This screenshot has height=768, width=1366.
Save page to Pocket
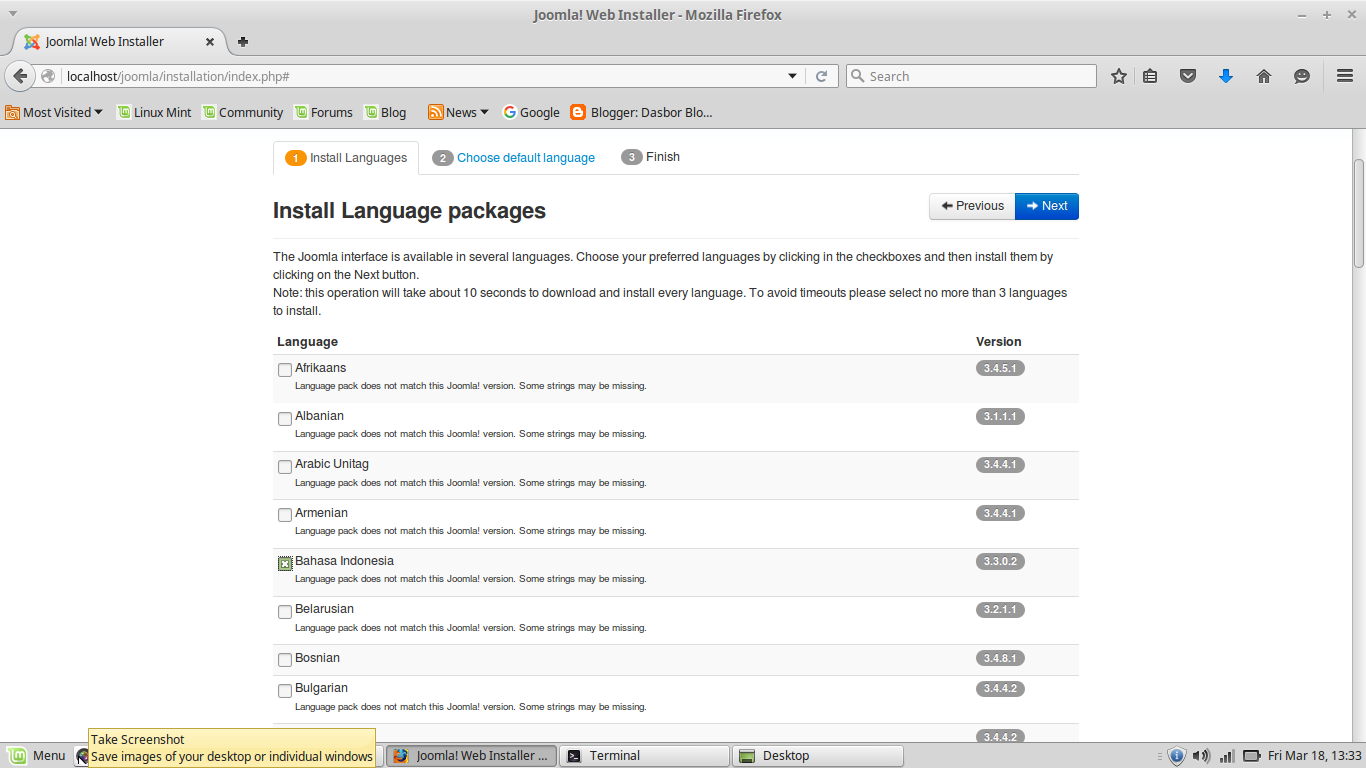pos(1188,76)
